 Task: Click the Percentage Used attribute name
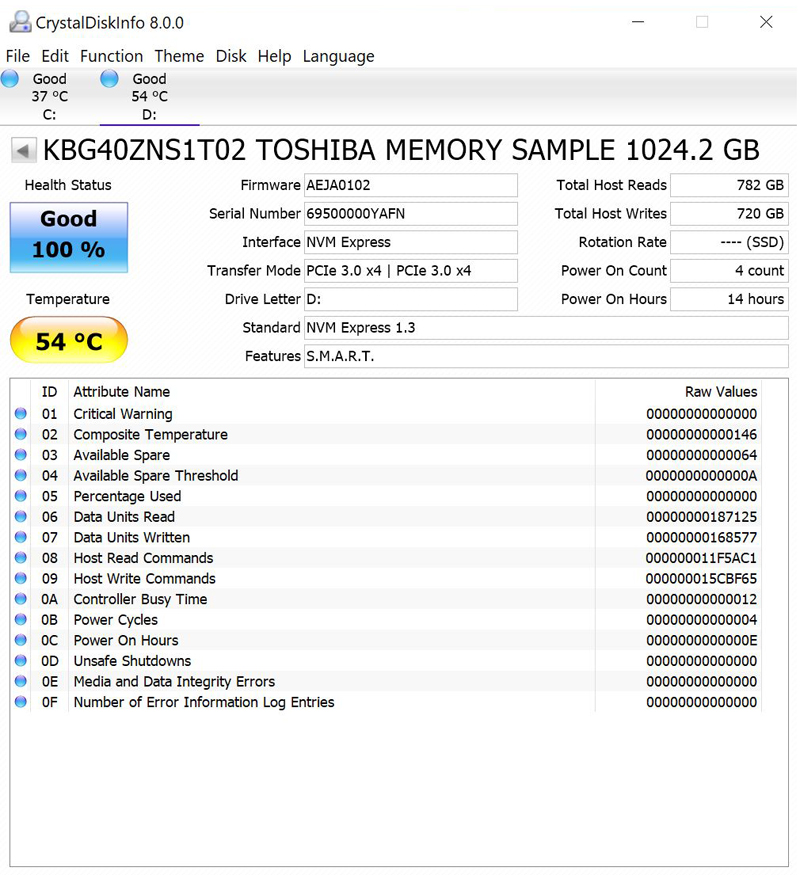coord(127,496)
